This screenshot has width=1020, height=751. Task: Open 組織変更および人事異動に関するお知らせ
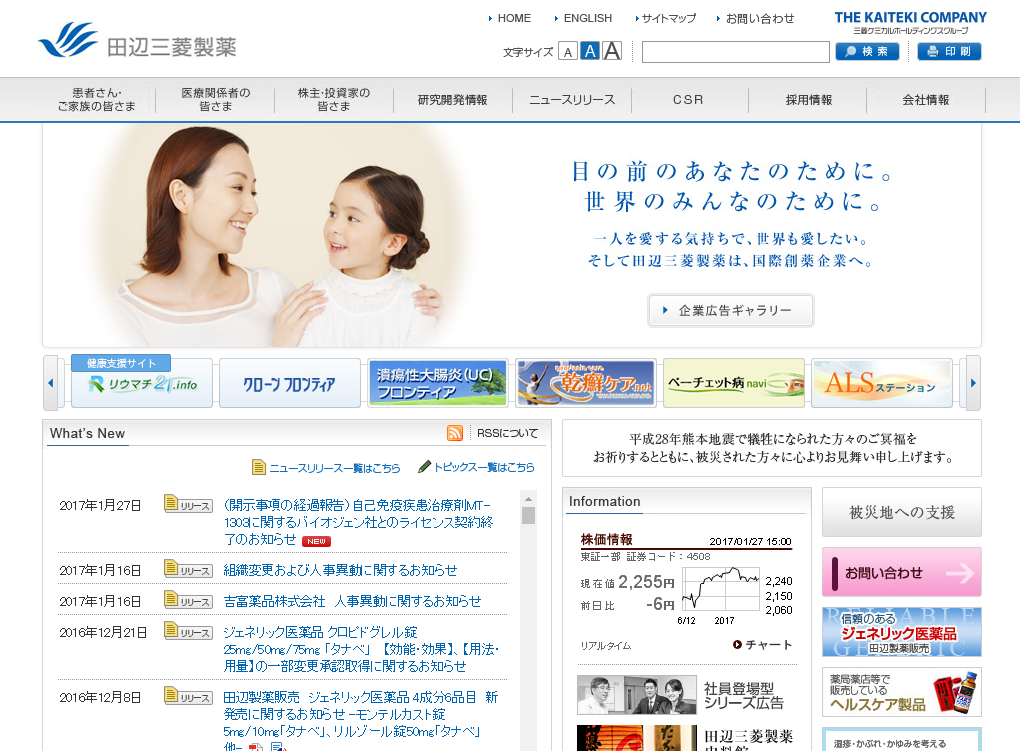(340, 570)
